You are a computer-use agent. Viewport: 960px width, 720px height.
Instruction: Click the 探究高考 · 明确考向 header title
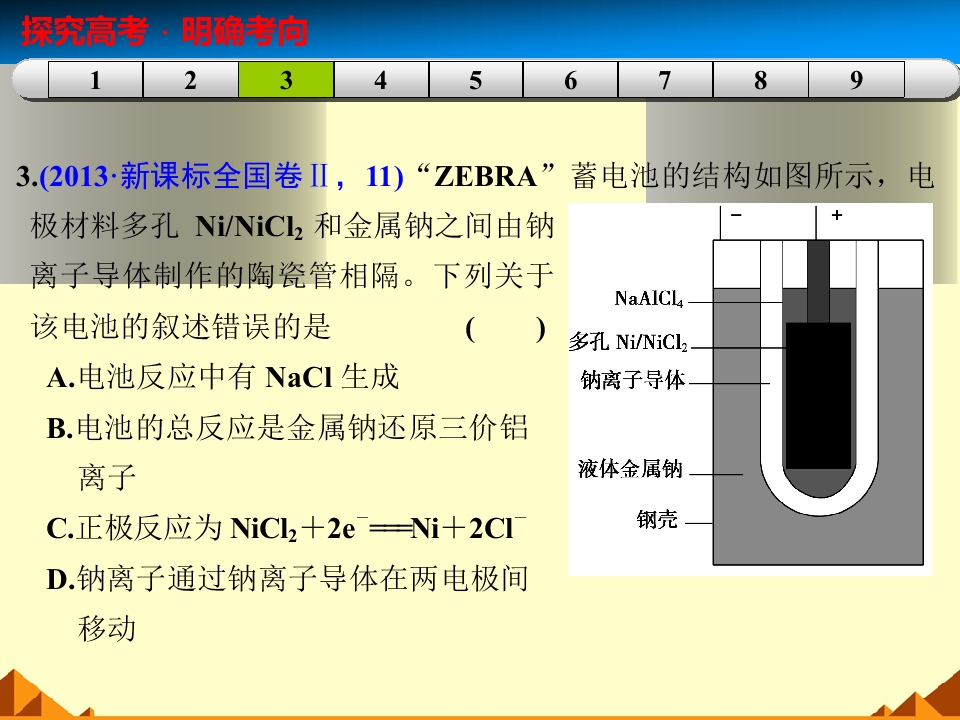(x=165, y=33)
